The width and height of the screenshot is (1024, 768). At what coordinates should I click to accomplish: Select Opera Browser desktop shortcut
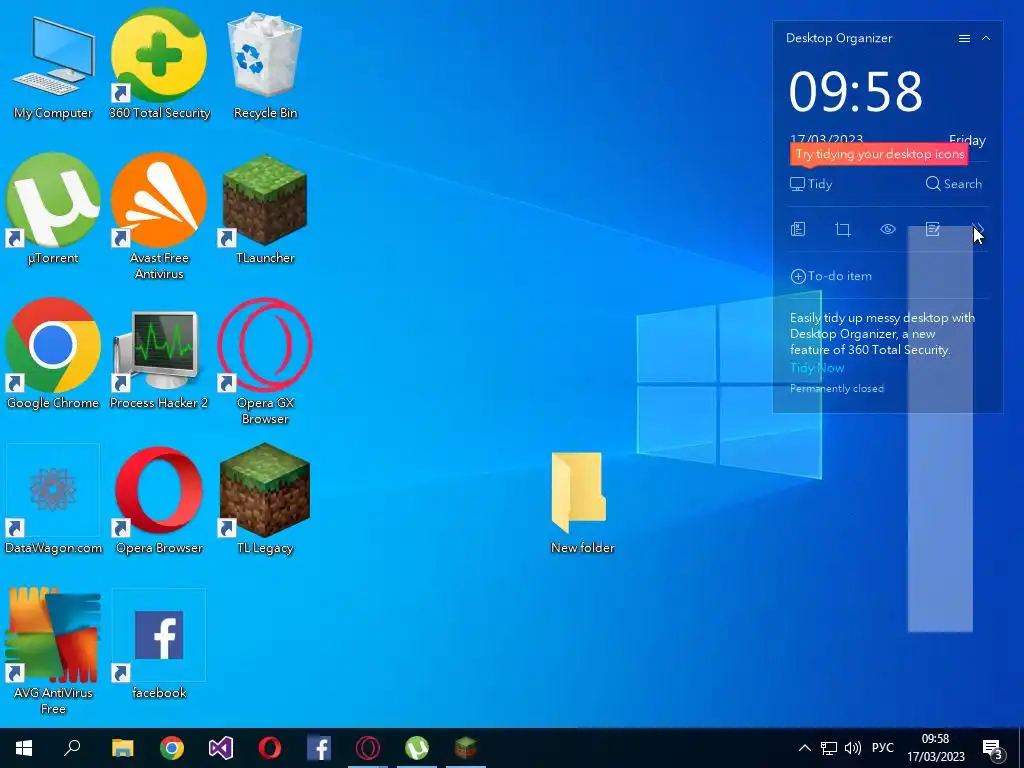159,499
